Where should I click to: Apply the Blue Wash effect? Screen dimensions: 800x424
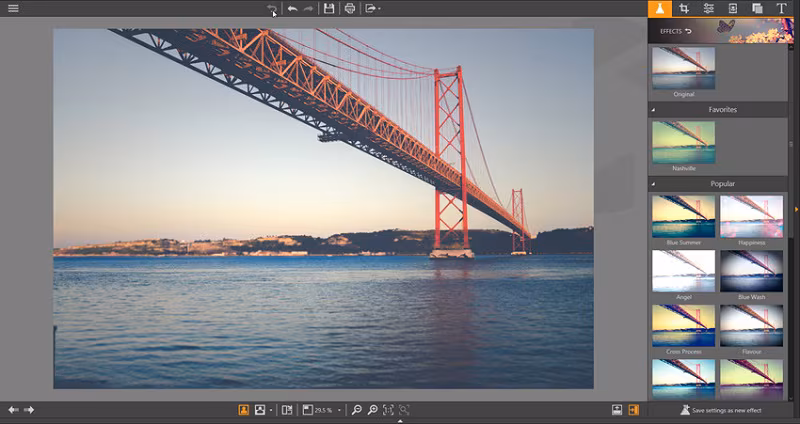tap(751, 271)
